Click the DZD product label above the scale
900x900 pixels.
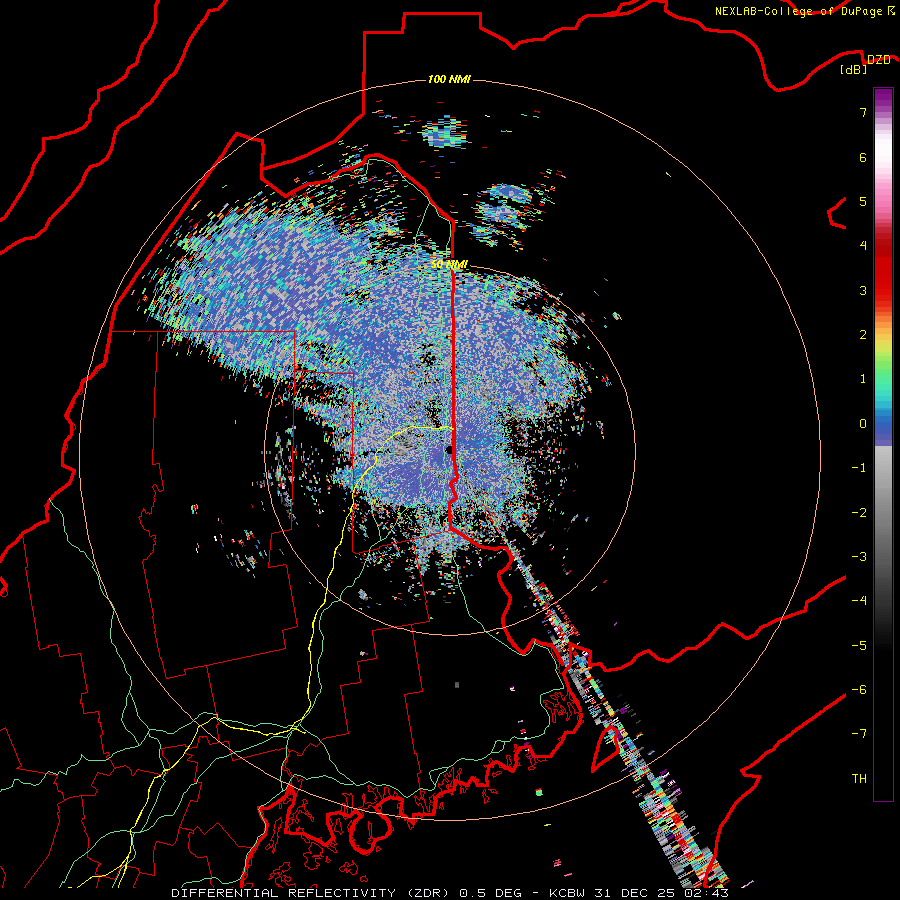pyautogui.click(x=878, y=59)
